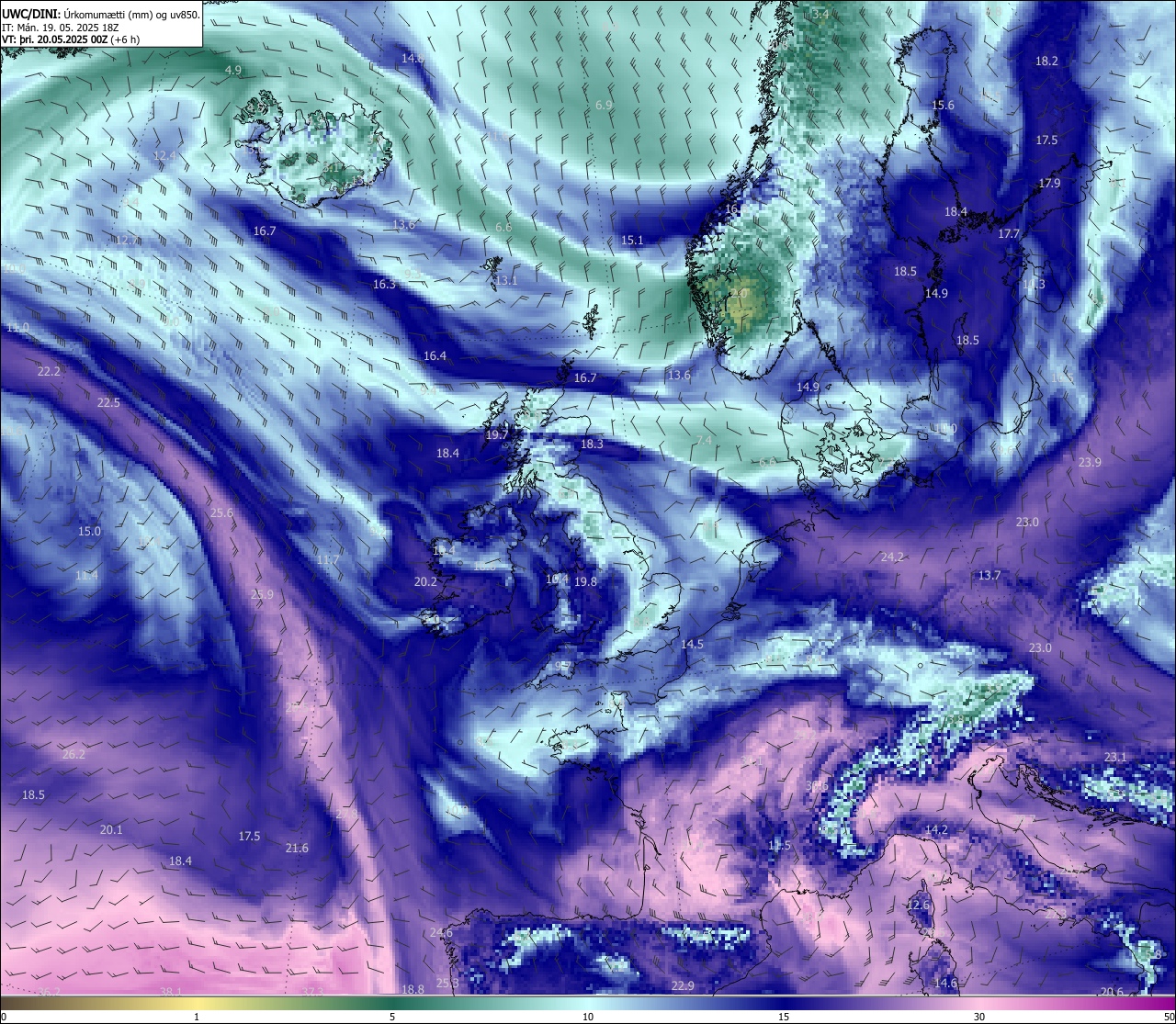The image size is (1176, 1024).
Task: Click the '25.6' value in the Atlantic band
Action: [x=221, y=513]
